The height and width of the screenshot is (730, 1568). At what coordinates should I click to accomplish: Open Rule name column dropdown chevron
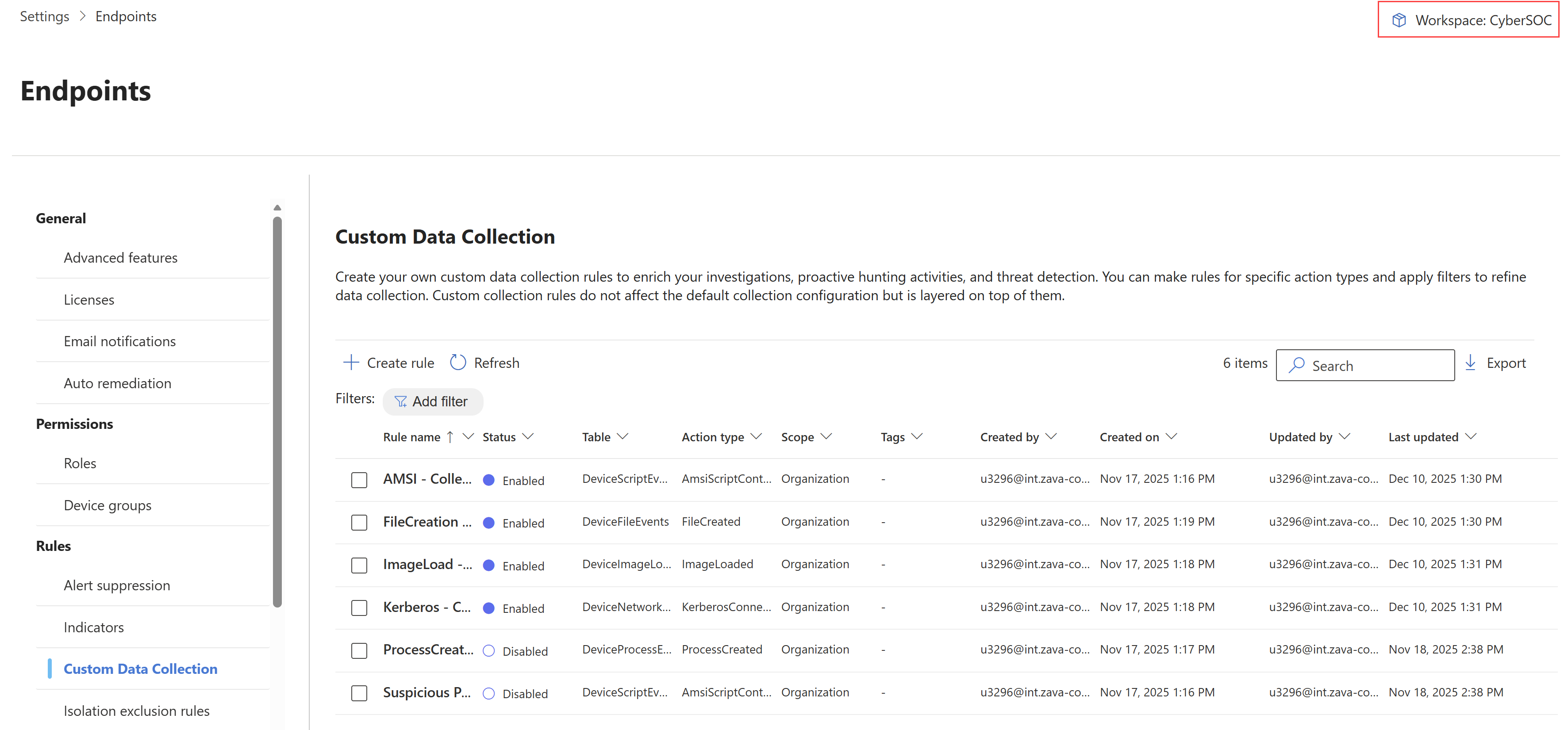click(468, 437)
